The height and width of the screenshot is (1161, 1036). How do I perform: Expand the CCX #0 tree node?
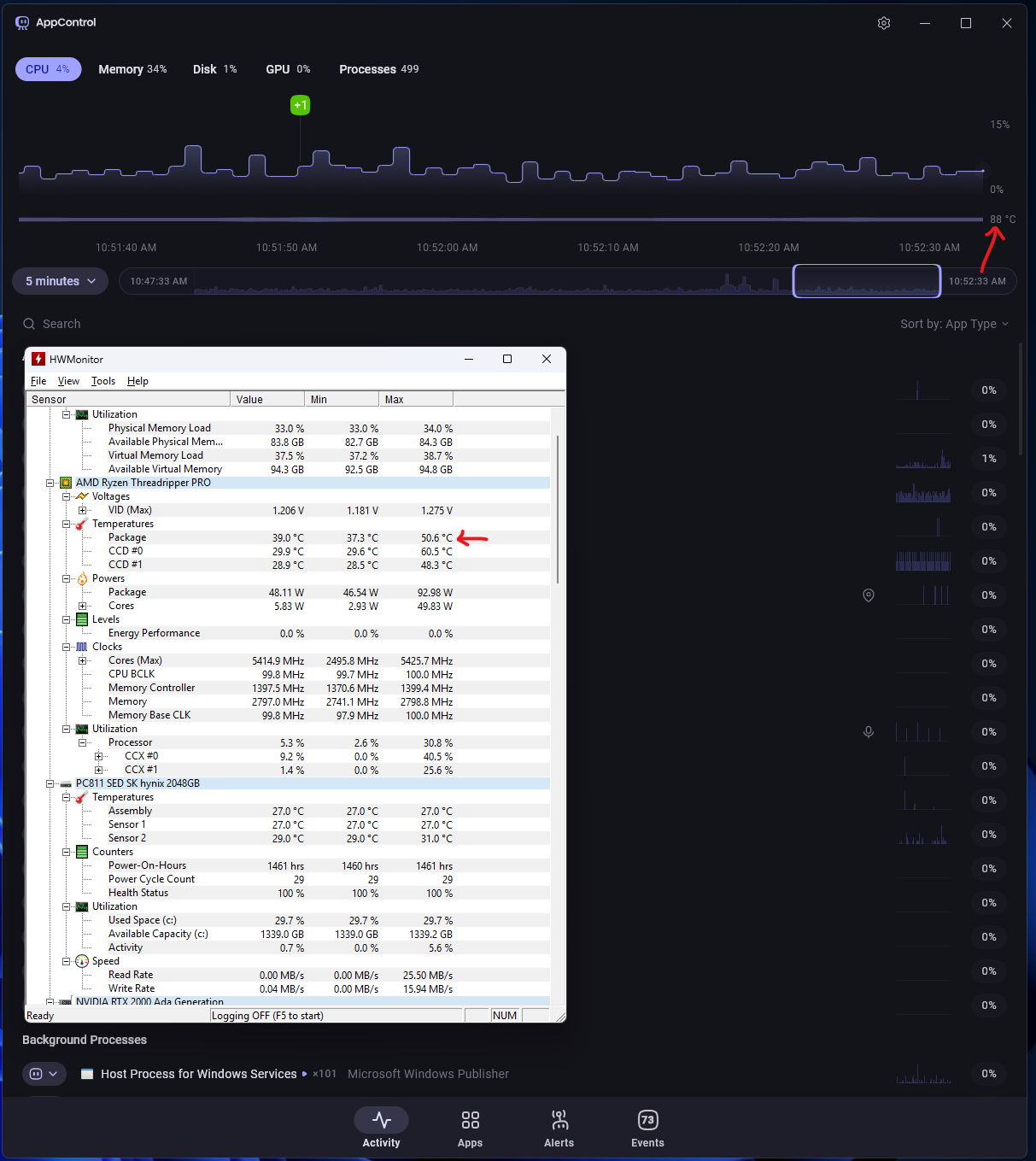click(x=99, y=756)
